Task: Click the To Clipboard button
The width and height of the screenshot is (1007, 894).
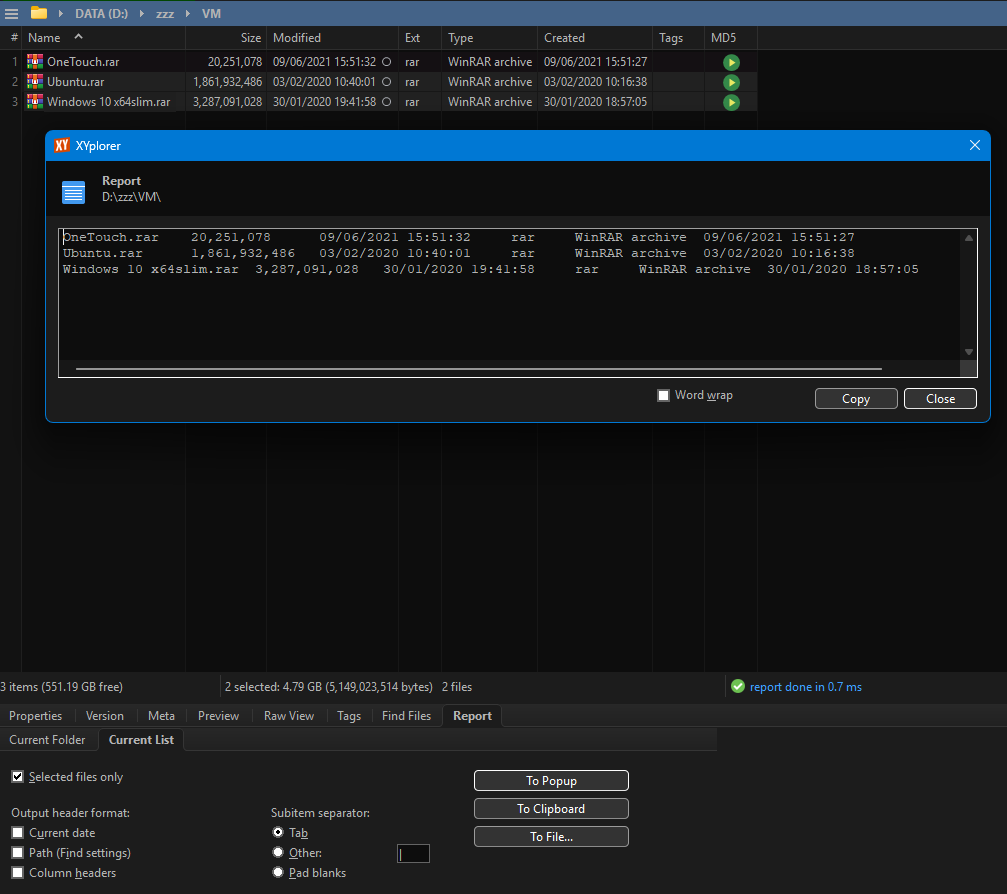Action: coord(551,808)
